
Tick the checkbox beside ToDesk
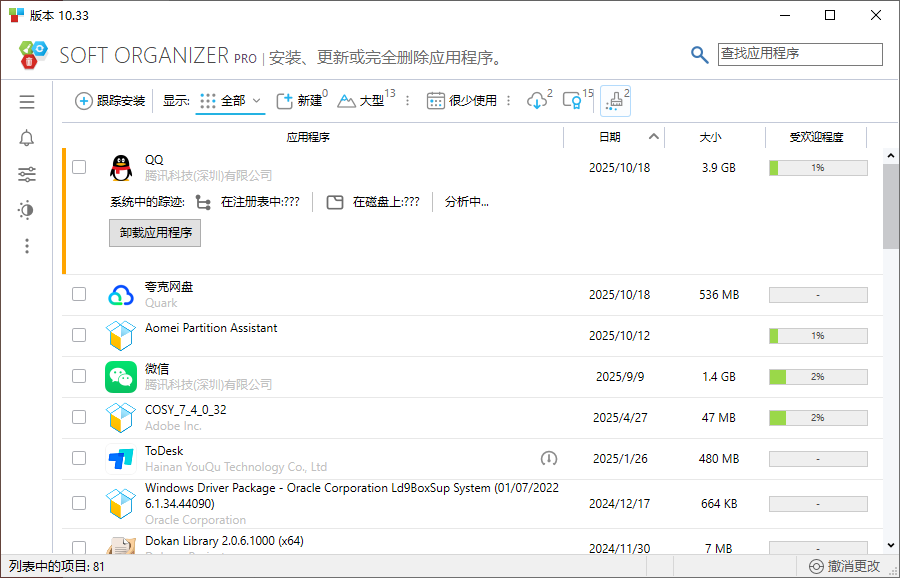(x=79, y=458)
